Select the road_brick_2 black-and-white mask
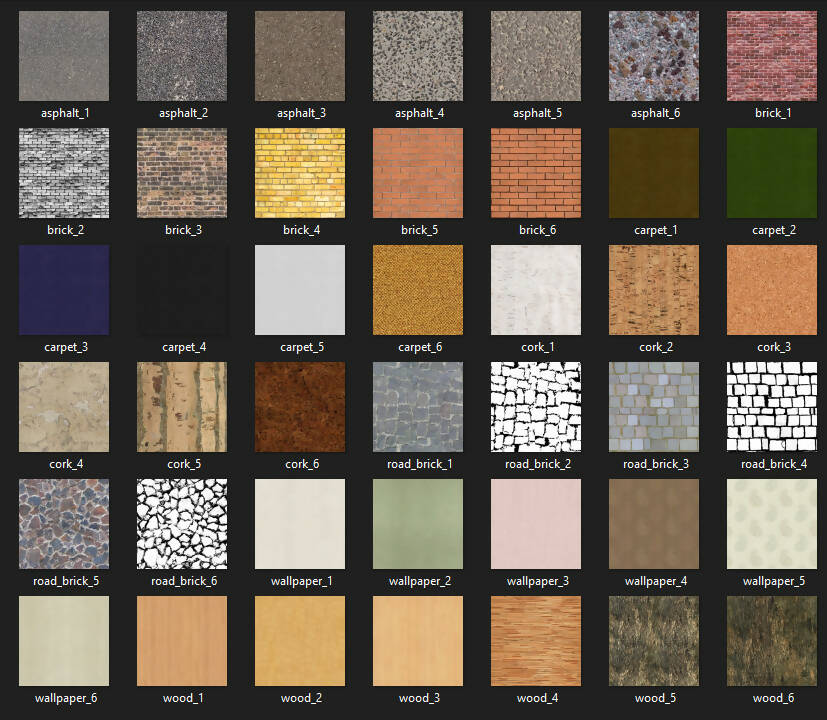Screen dimensions: 827x720 pyautogui.click(x=536, y=407)
